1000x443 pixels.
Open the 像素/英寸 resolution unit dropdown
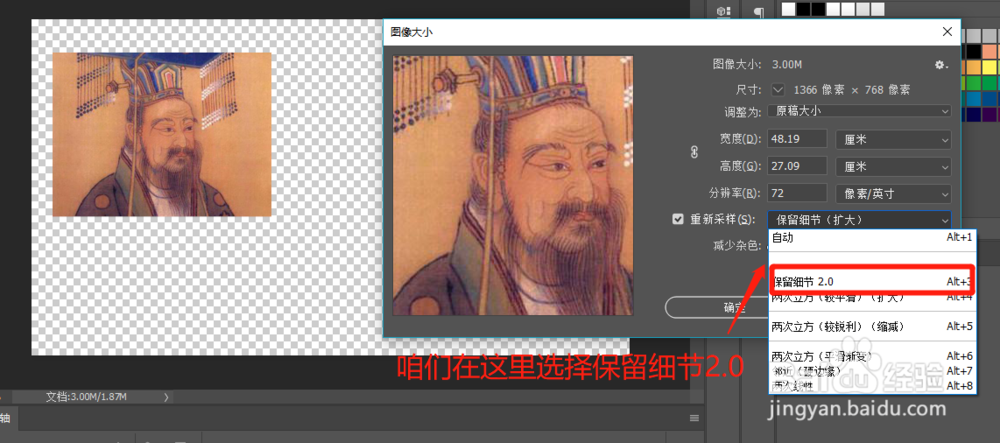[893, 193]
